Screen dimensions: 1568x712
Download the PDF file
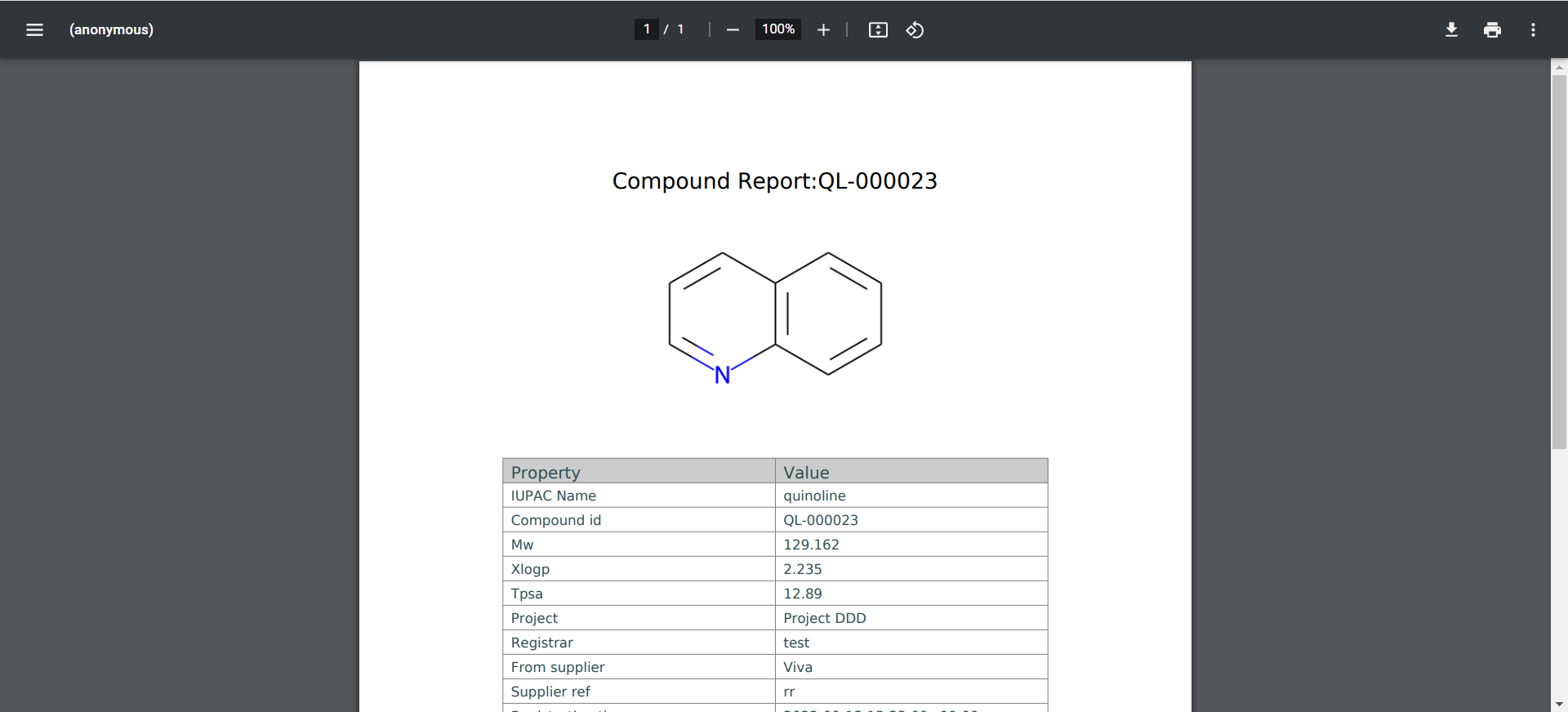[1451, 29]
